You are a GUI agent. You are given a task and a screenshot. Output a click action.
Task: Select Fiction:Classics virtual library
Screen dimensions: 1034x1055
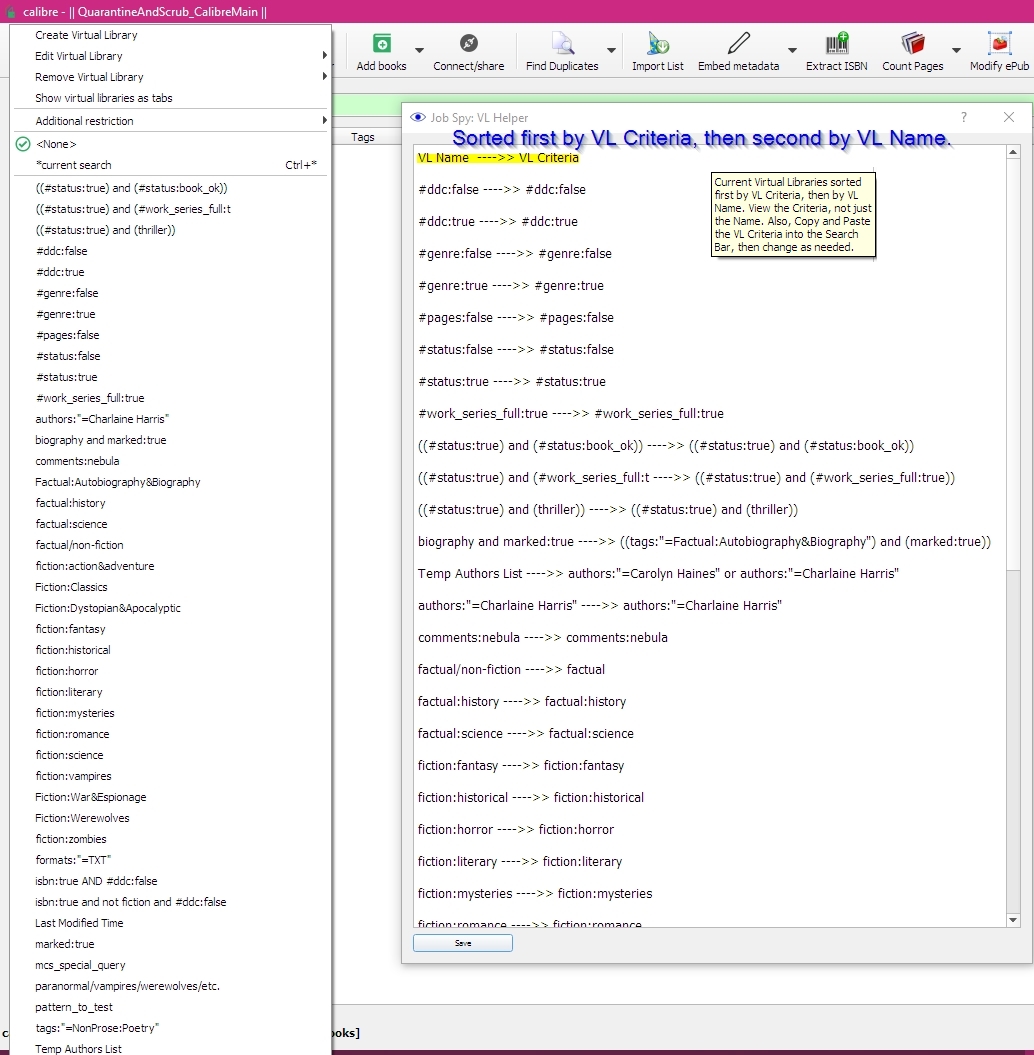[171, 587]
